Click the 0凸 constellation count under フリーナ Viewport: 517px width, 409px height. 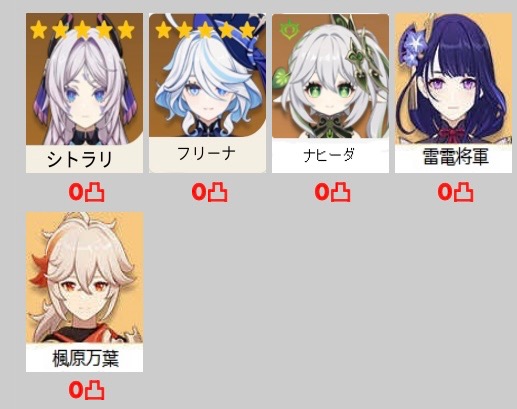210,192
